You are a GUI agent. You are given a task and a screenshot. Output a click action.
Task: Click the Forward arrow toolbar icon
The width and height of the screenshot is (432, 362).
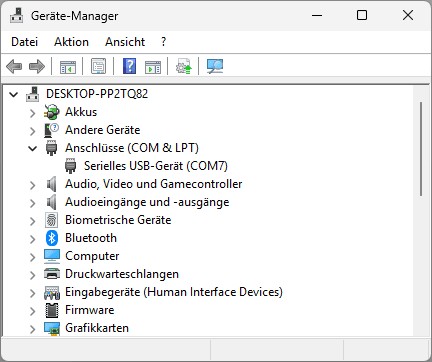37,66
